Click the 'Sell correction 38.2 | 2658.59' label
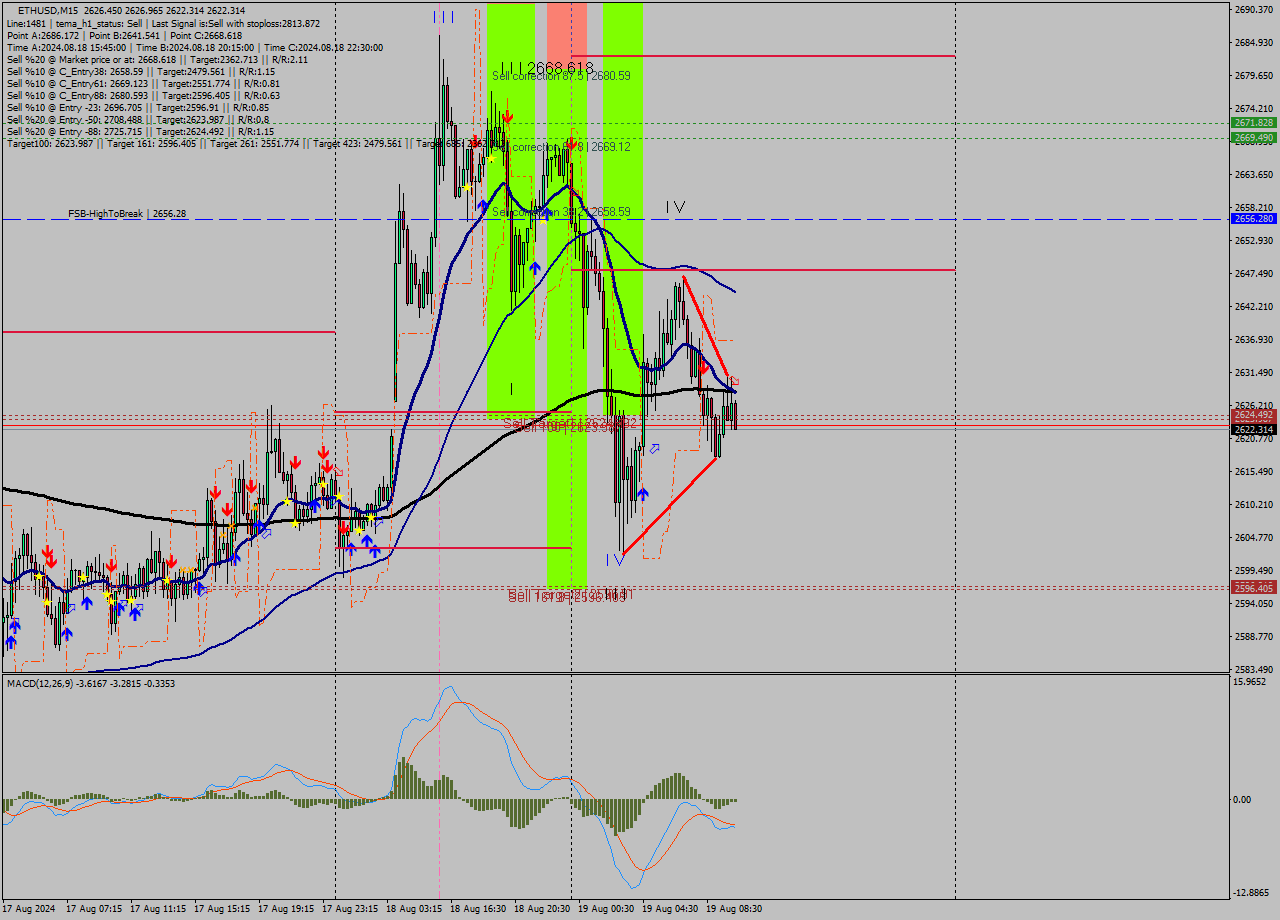The width and height of the screenshot is (1280, 920). [561, 212]
